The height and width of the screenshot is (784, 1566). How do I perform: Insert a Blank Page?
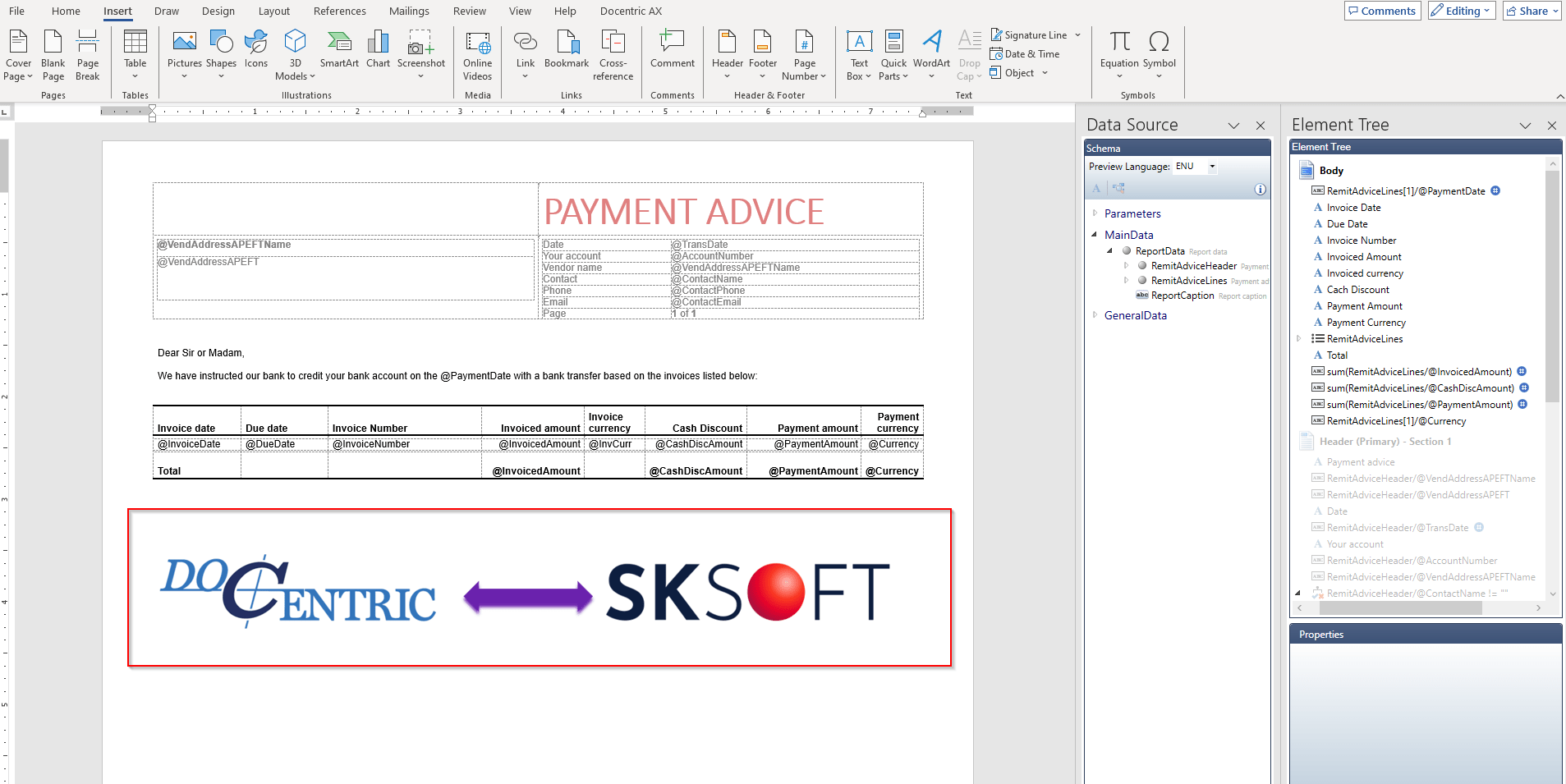pyautogui.click(x=53, y=55)
